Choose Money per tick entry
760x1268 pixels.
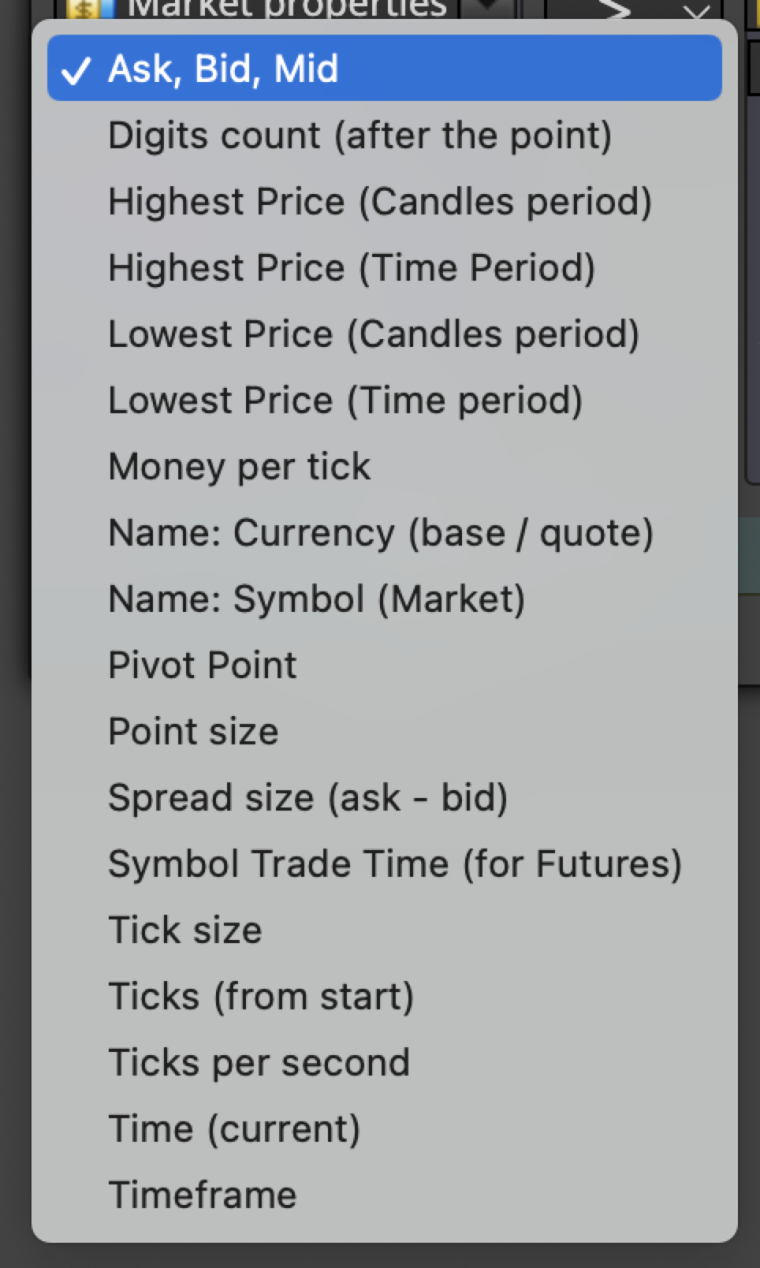(x=384, y=466)
